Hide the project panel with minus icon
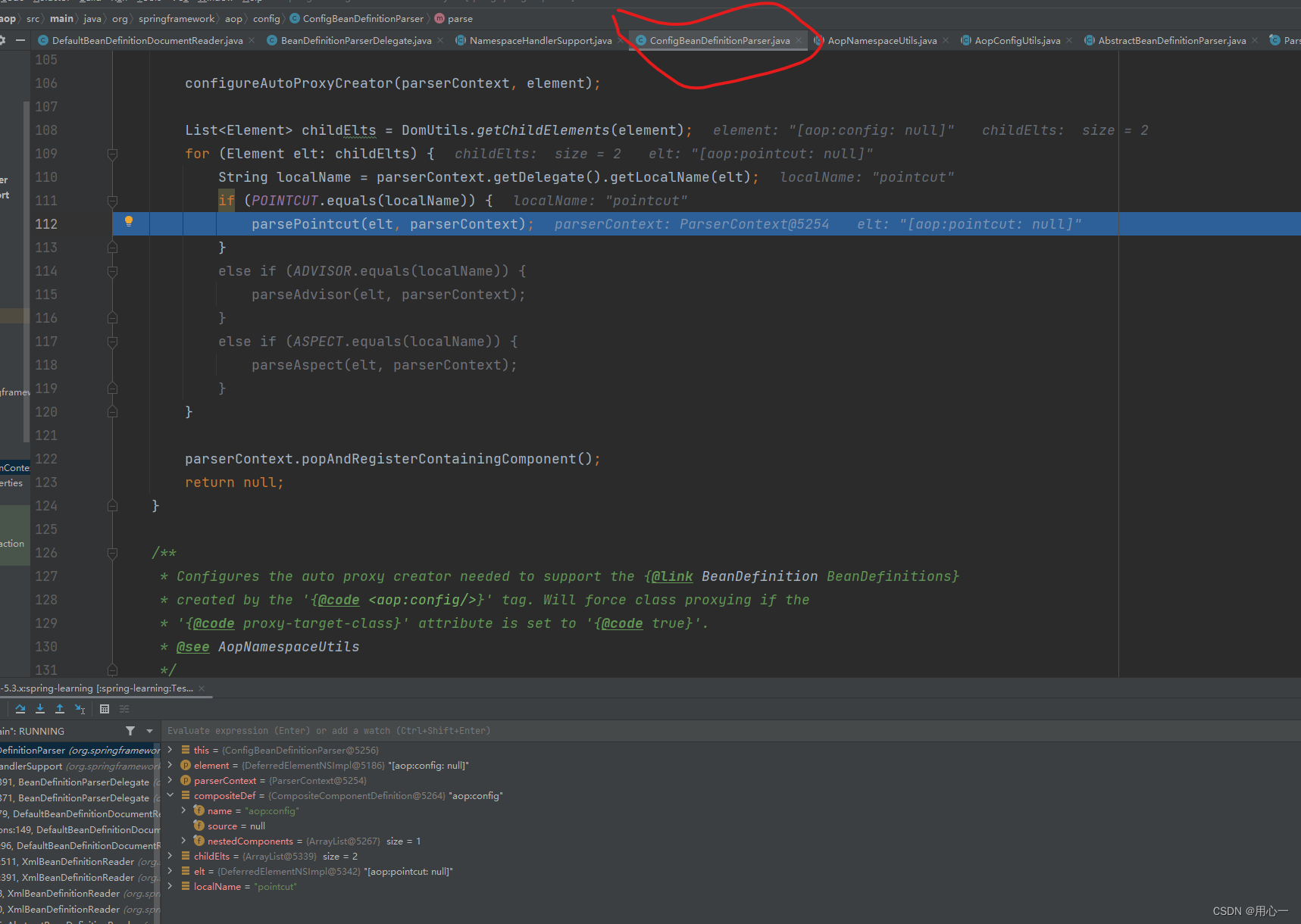Image resolution: width=1301 pixels, height=924 pixels. 20,40
